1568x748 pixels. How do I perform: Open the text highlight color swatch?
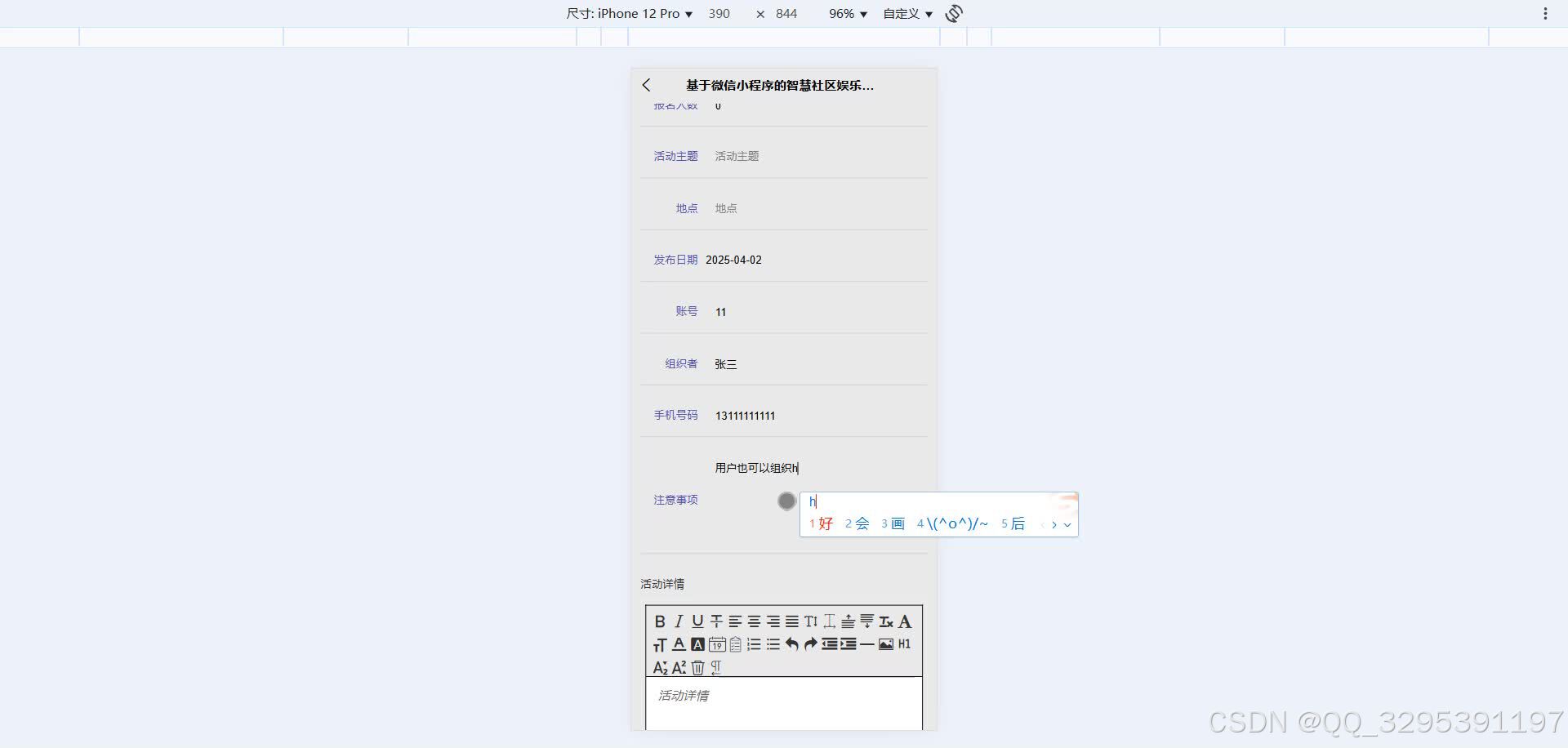pos(698,644)
